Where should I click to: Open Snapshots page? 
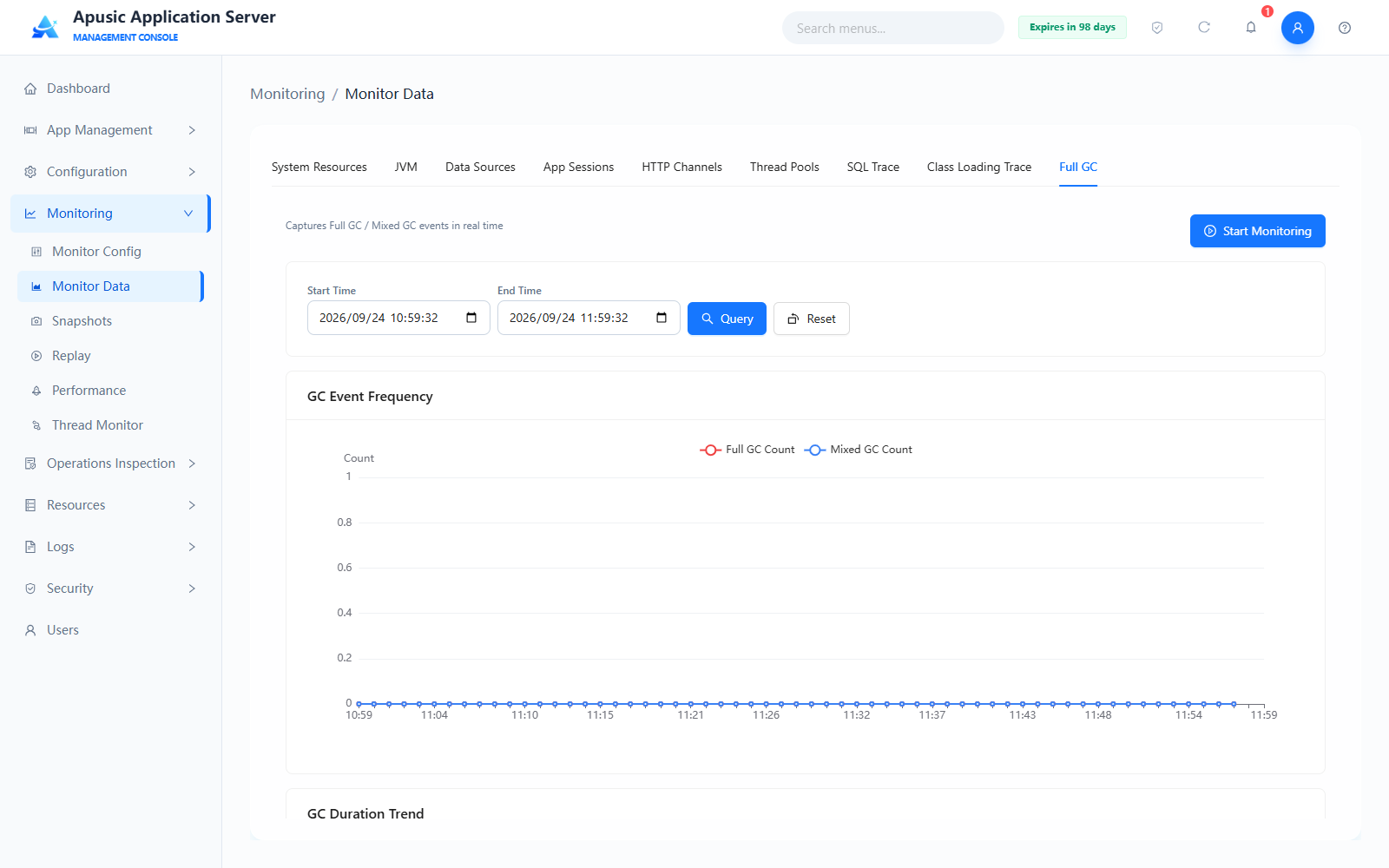[x=110, y=321]
